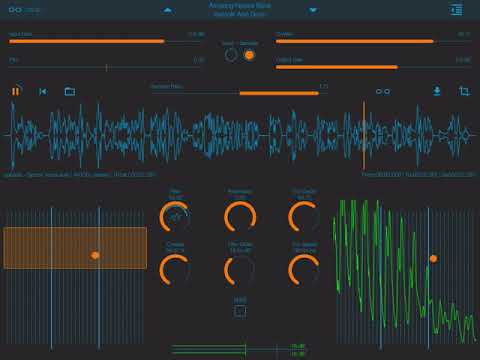Adjust the orange slider below the list menu icon
This screenshot has width=480, height=360.
[373, 41]
